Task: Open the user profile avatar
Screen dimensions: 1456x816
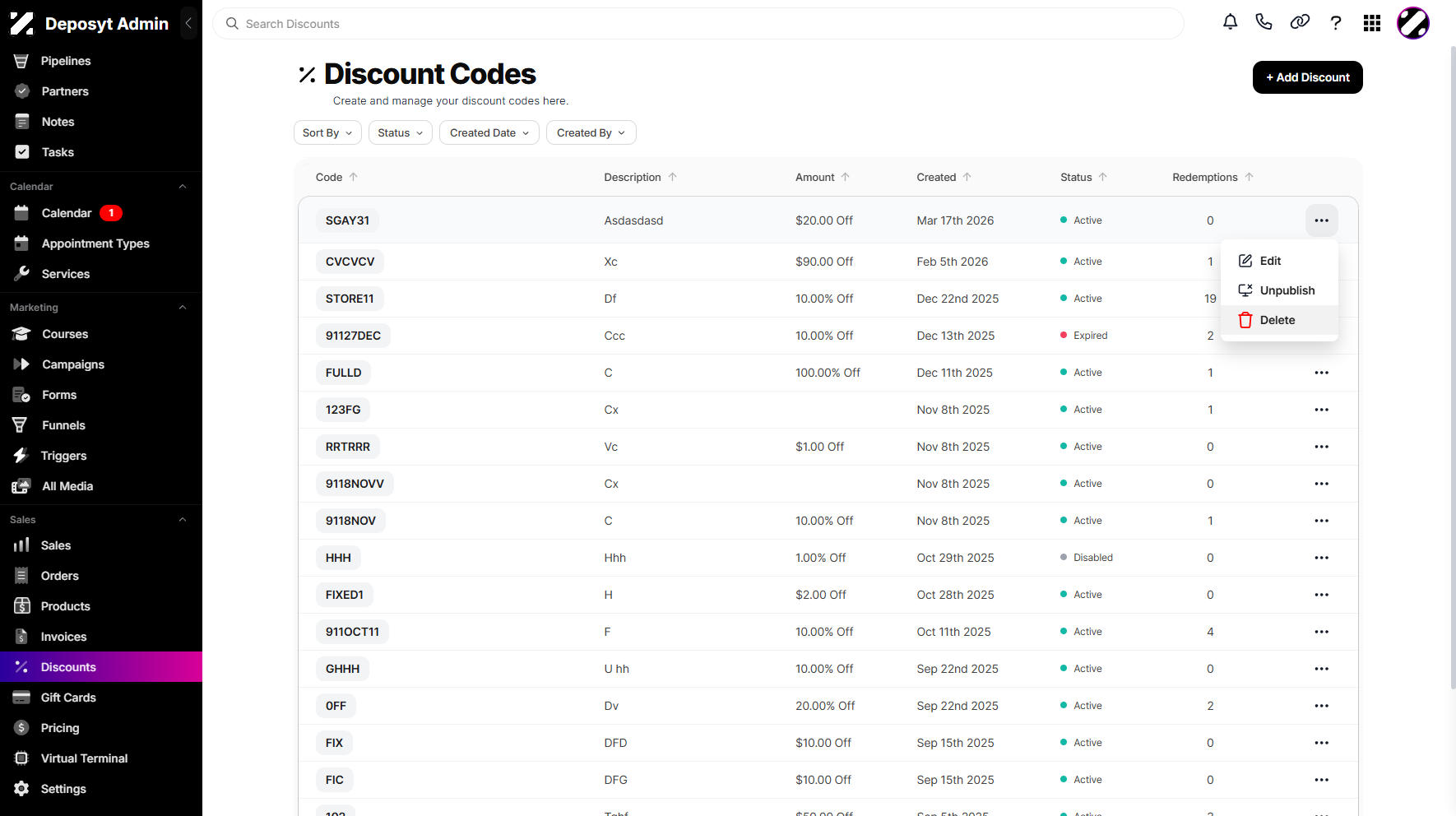Action: (x=1413, y=23)
